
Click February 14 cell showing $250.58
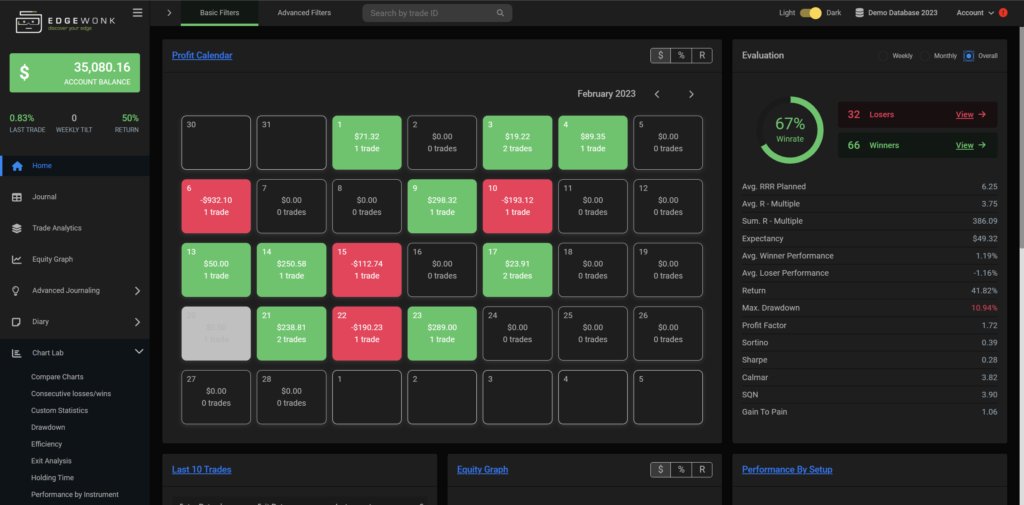(291, 269)
